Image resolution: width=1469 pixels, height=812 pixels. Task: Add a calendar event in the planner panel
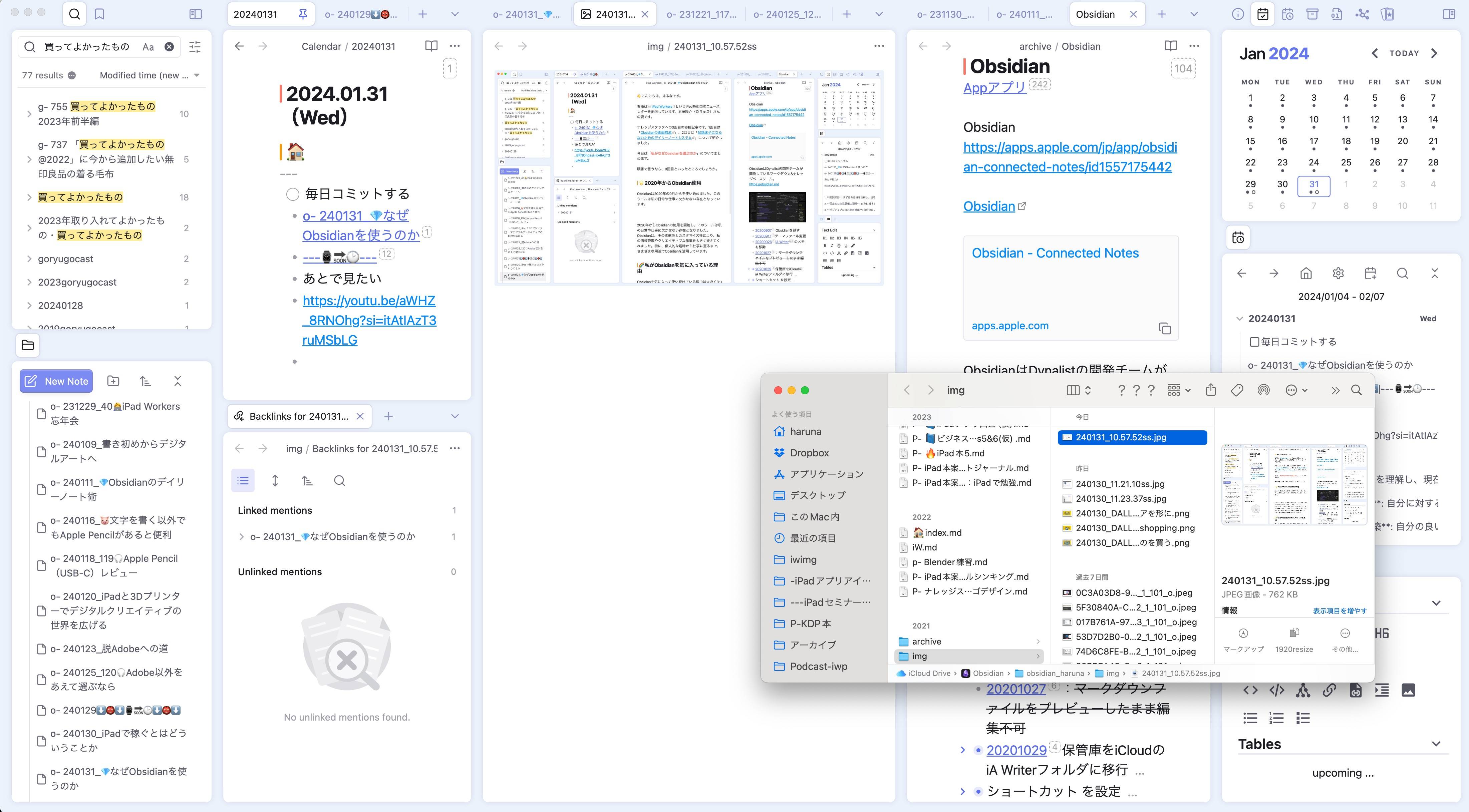pyautogui.click(x=1370, y=274)
